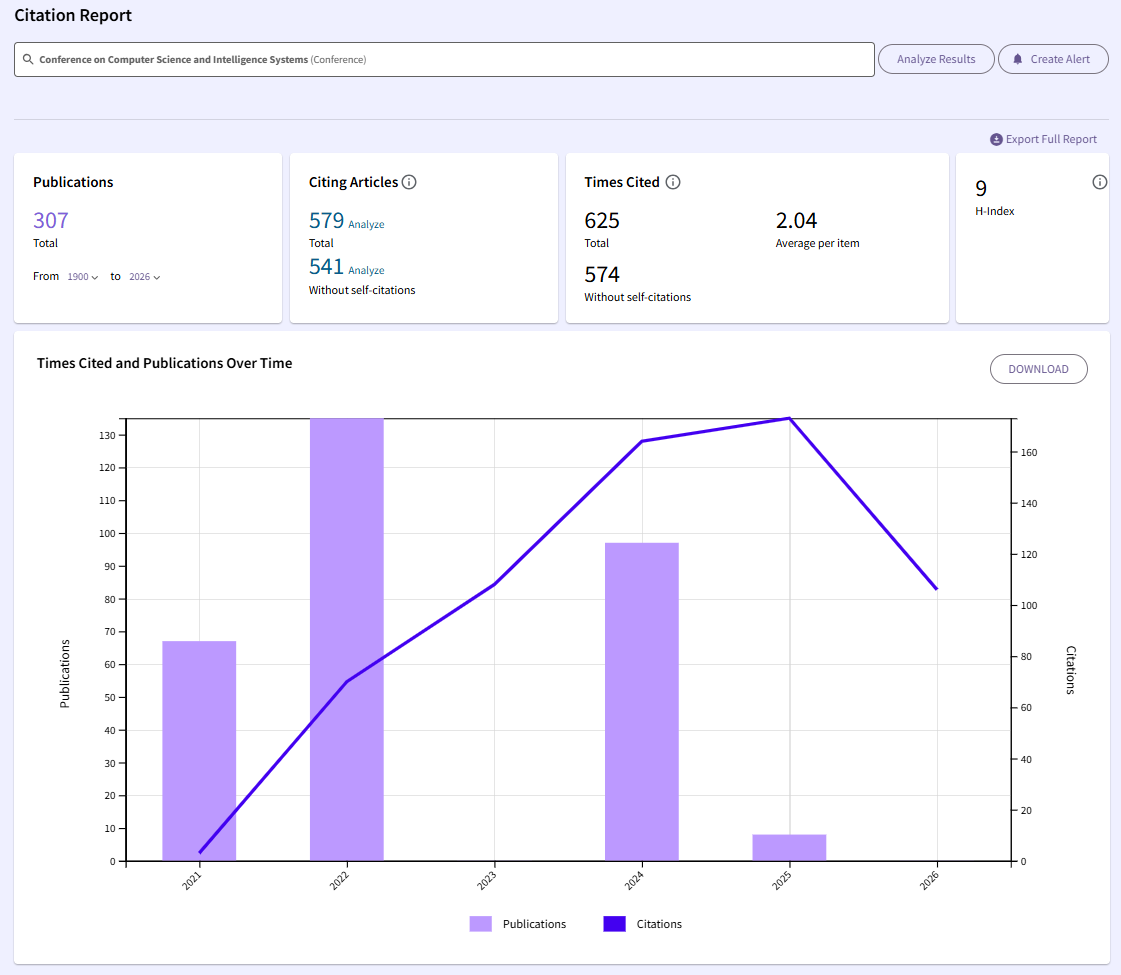The height and width of the screenshot is (975, 1121).
Task: Select the 2022 publications bar
Action: [x=347, y=639]
